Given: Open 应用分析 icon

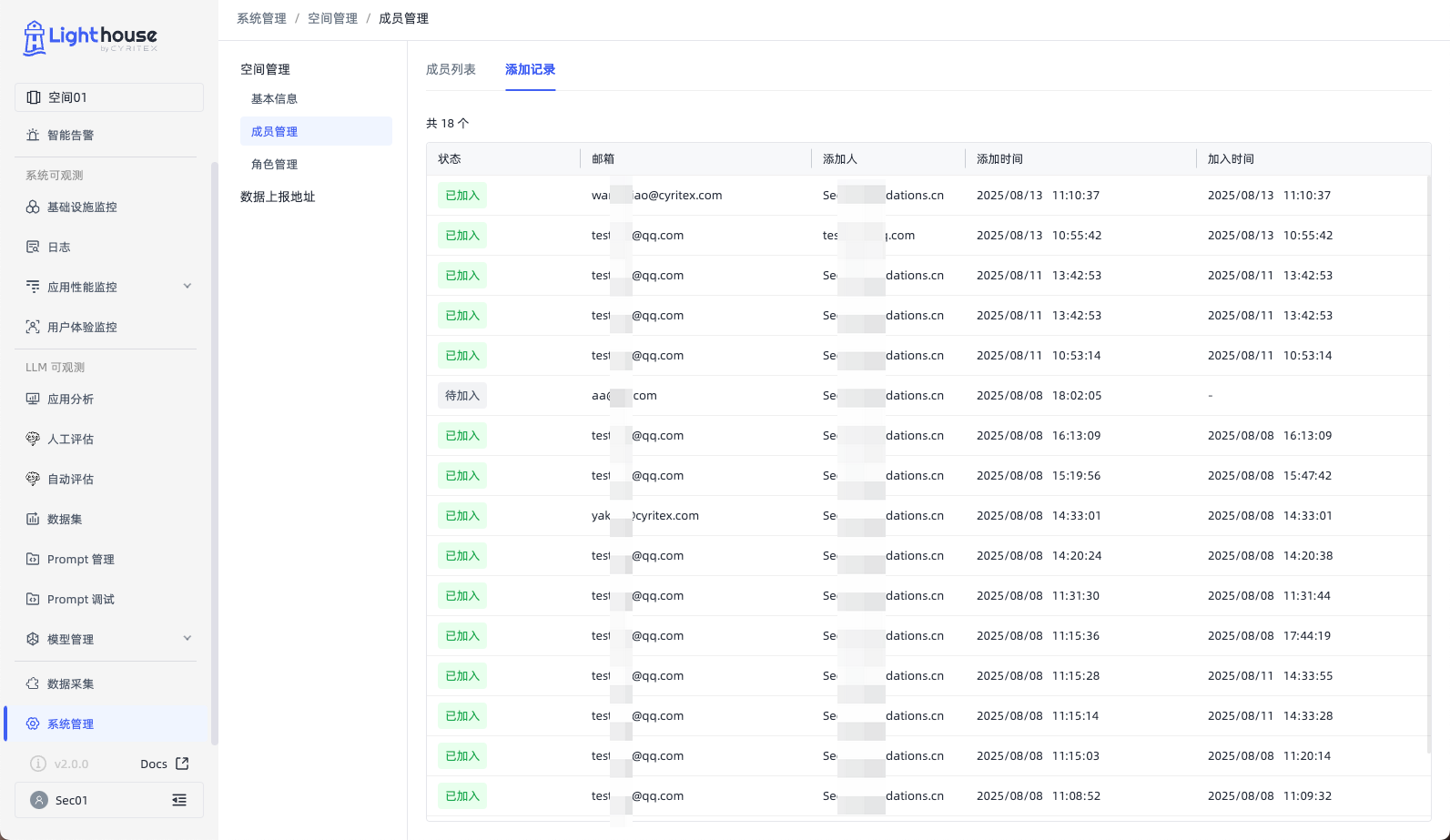Looking at the screenshot, I should (33, 399).
